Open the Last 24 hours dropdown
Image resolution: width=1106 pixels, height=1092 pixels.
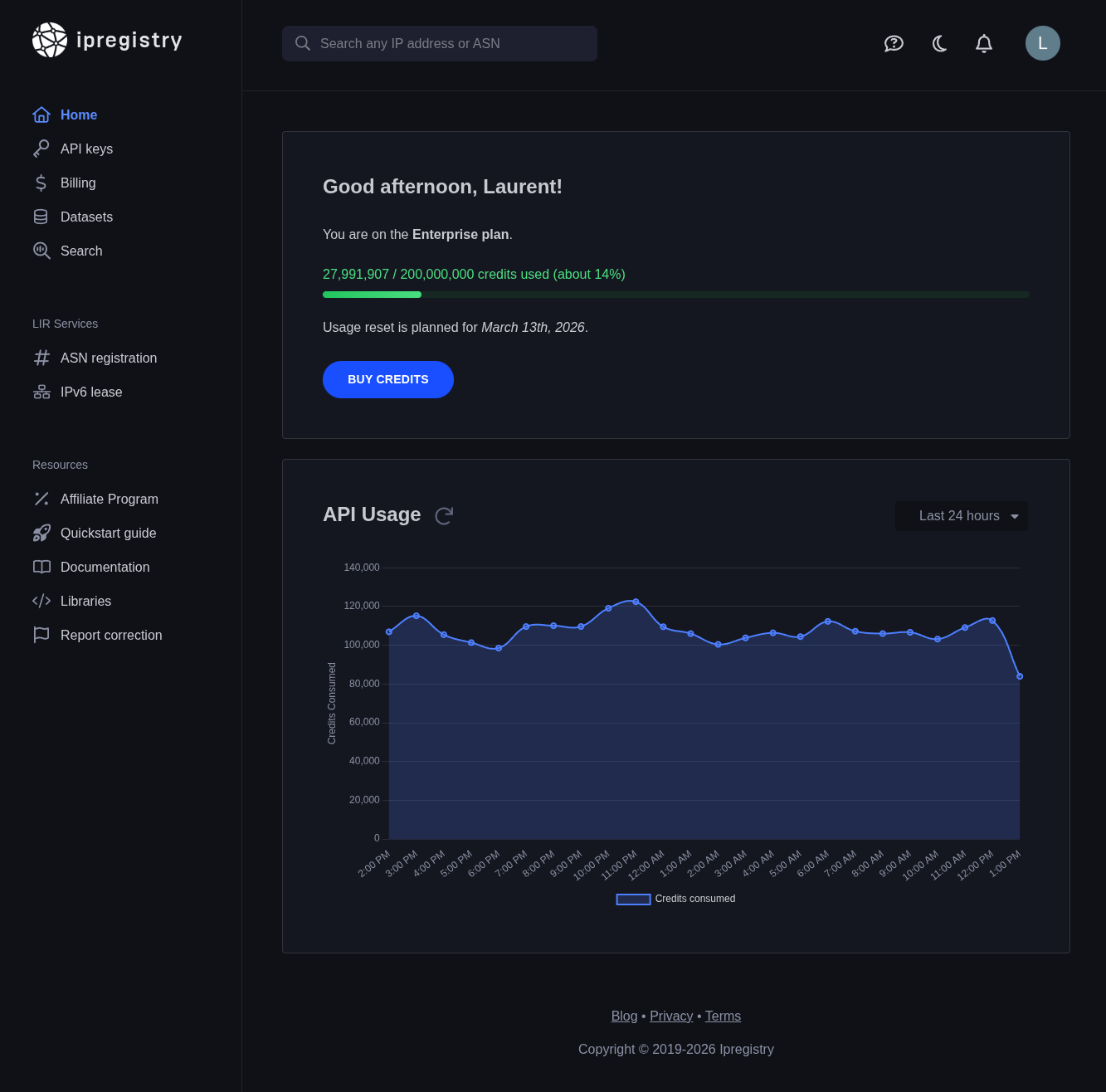961,515
